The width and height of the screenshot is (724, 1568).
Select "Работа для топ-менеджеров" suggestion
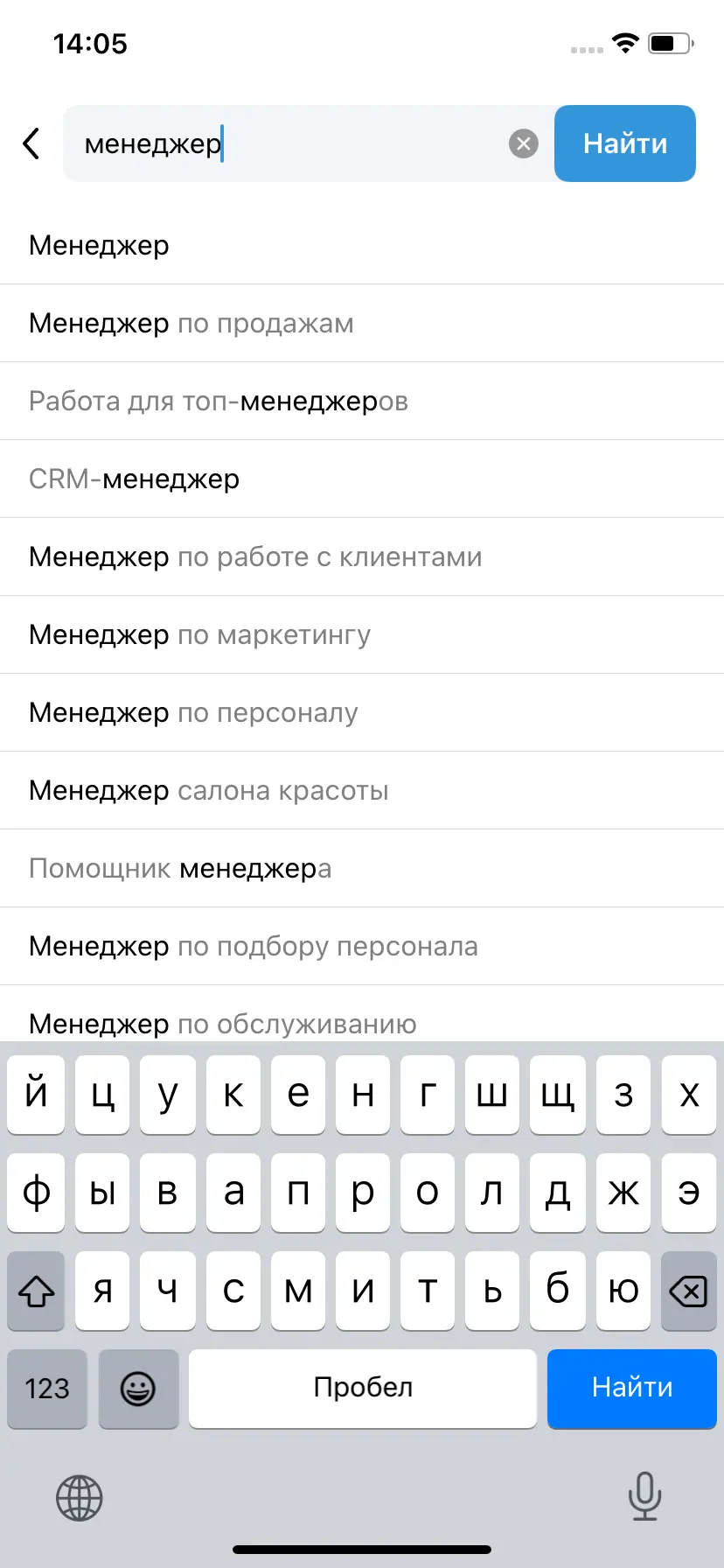coord(219,402)
